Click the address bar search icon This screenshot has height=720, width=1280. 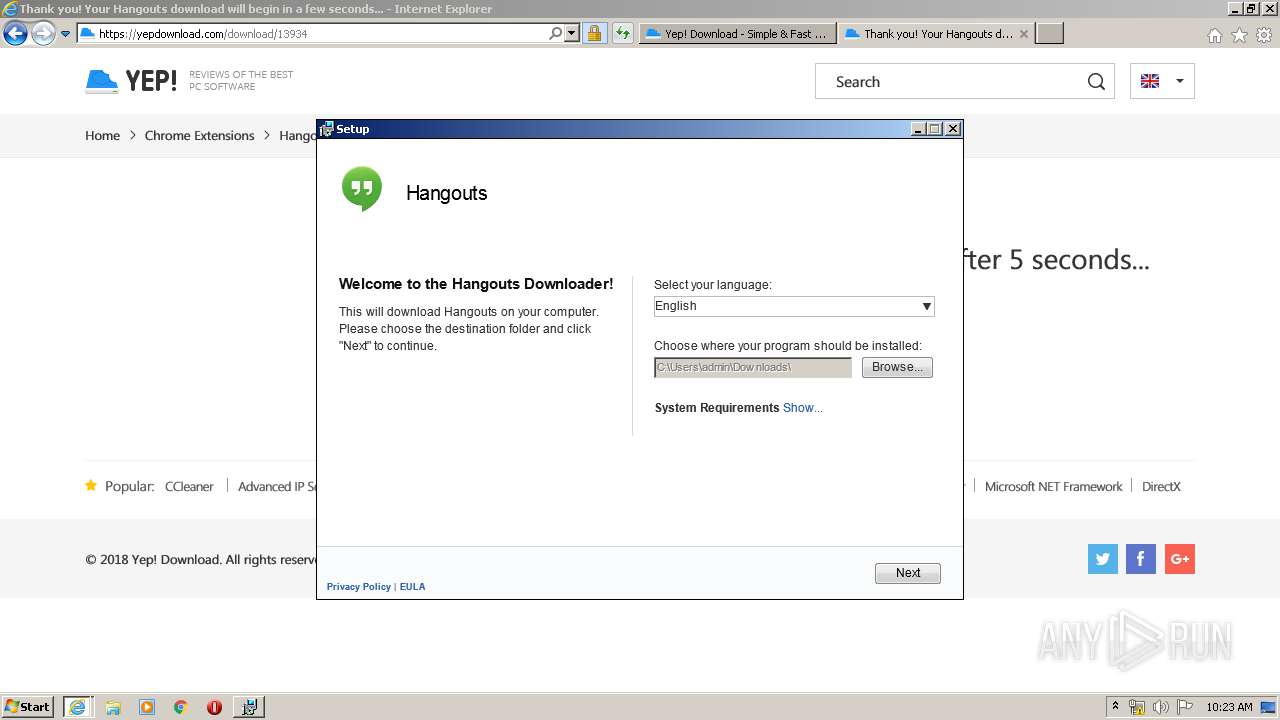(x=555, y=33)
